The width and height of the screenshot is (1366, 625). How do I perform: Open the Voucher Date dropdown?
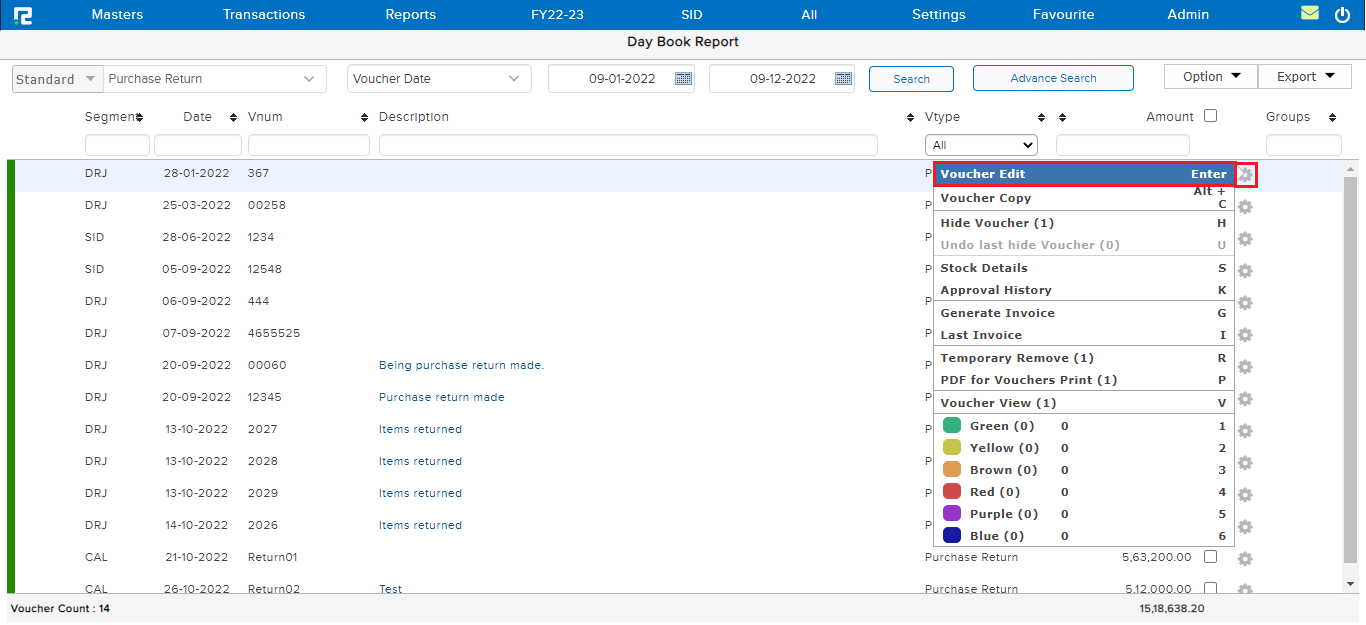click(x=514, y=79)
